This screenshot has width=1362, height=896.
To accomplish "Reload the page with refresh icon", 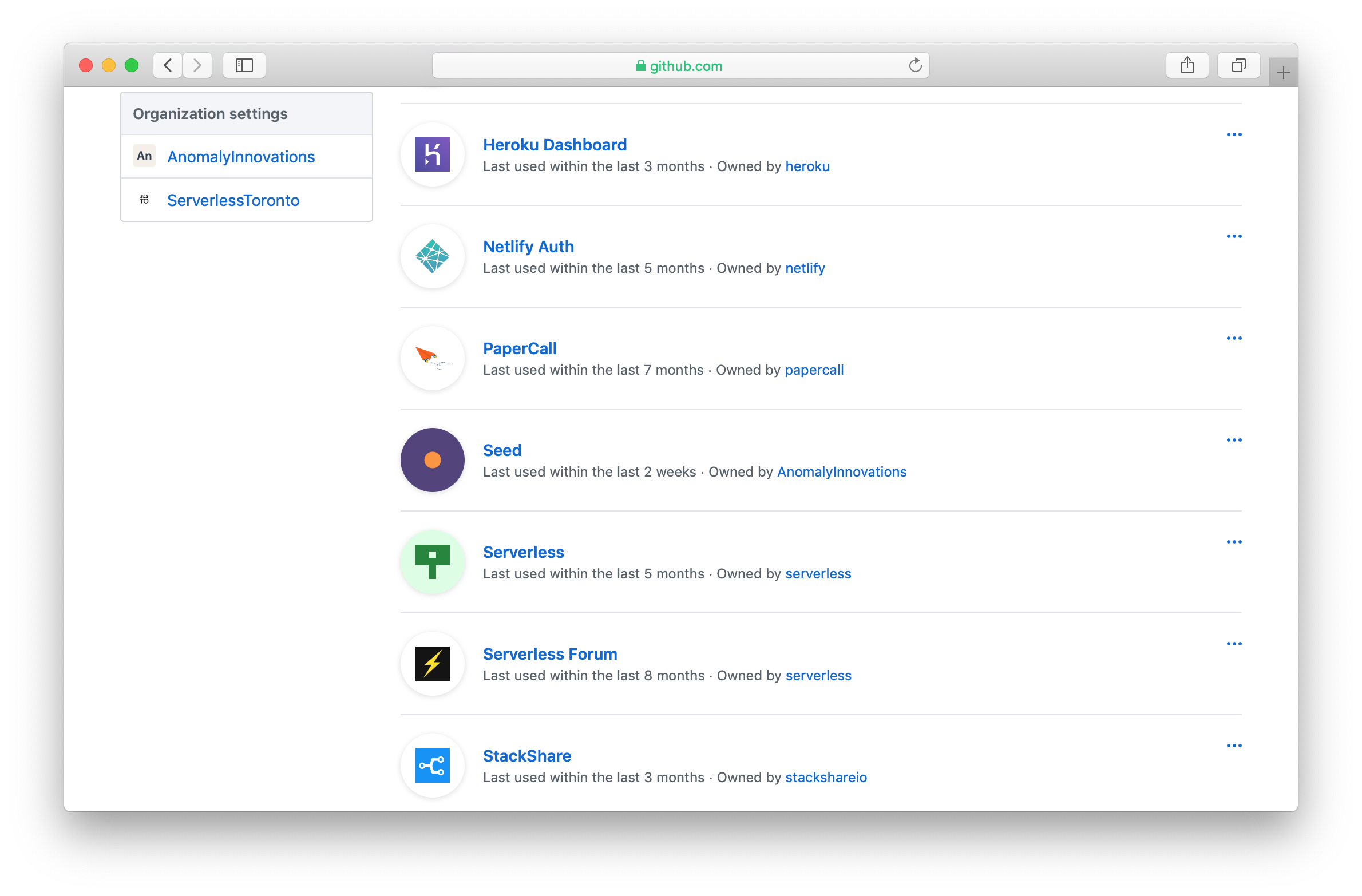I will click(915, 65).
